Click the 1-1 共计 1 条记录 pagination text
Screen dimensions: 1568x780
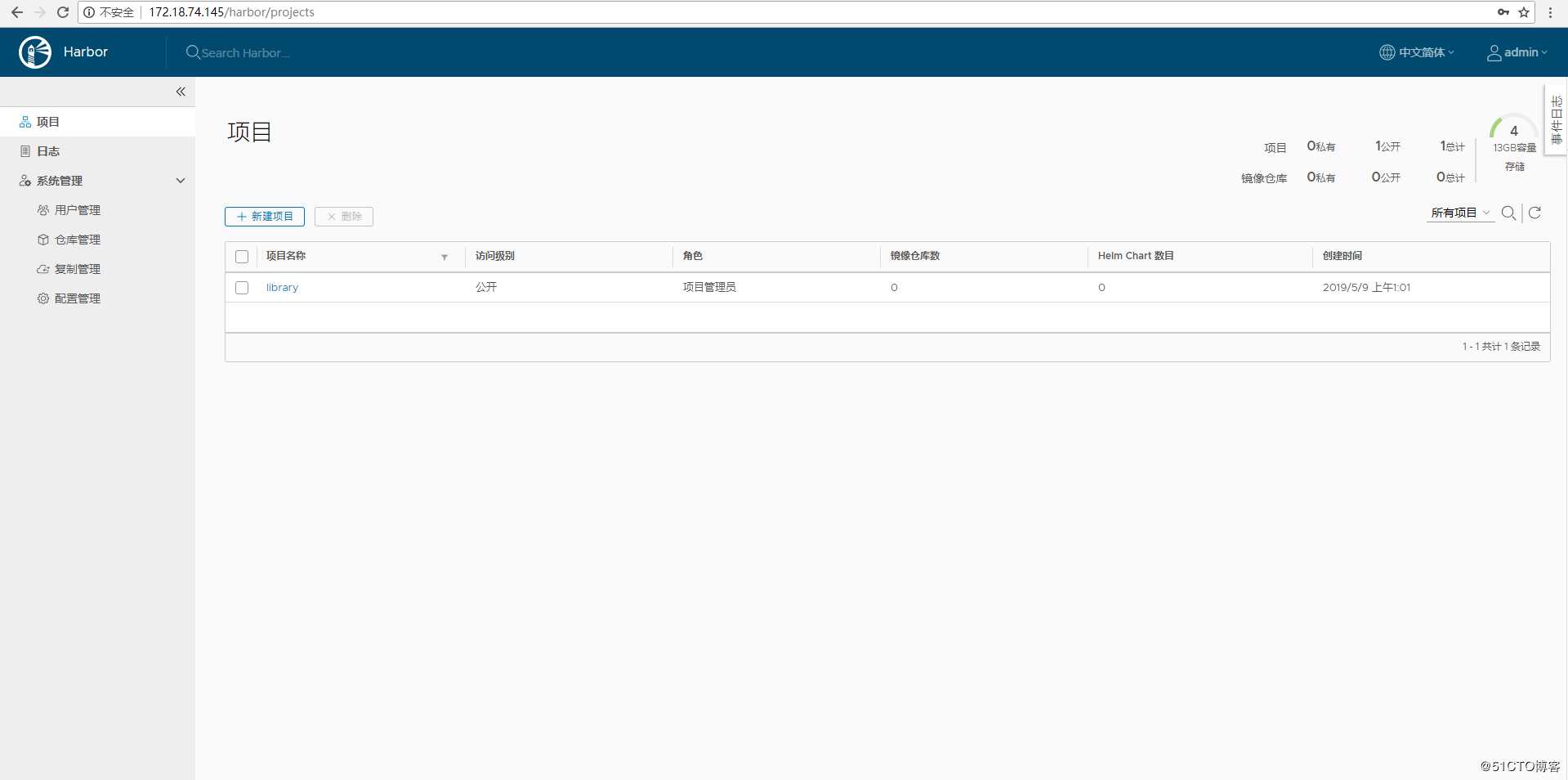click(1501, 347)
